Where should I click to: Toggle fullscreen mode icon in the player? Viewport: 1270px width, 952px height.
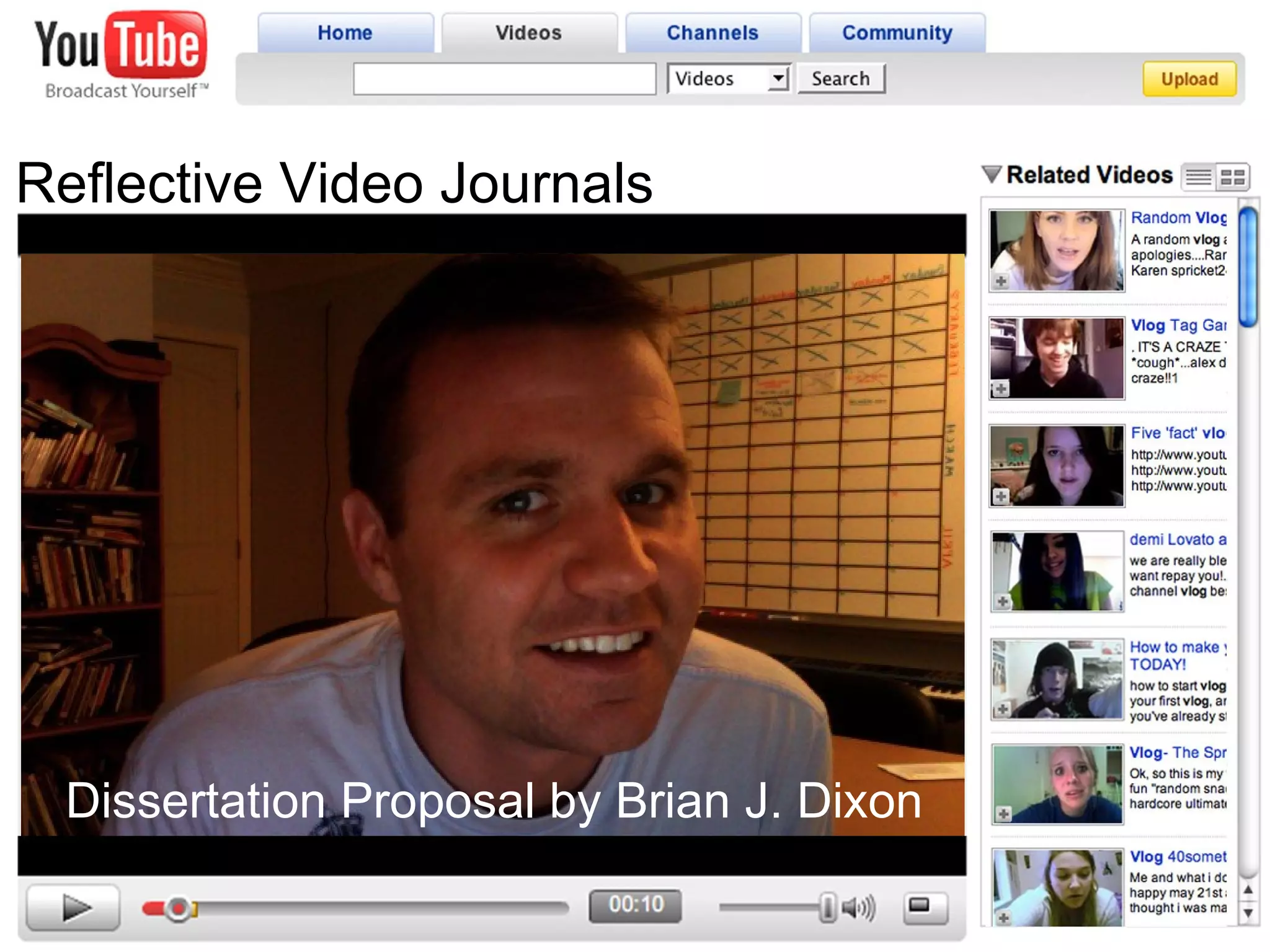point(925,907)
